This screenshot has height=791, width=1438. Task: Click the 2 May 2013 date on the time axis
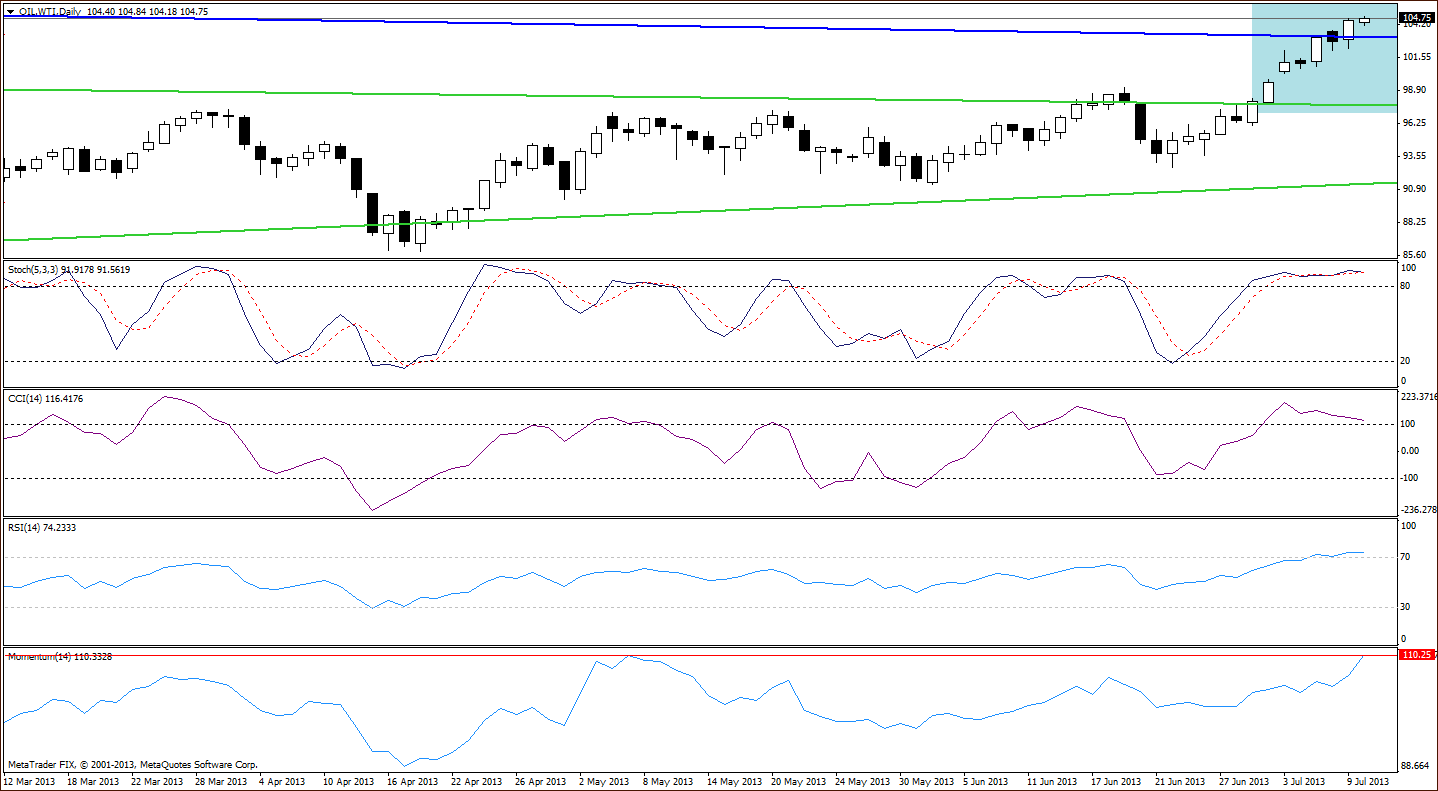605,781
